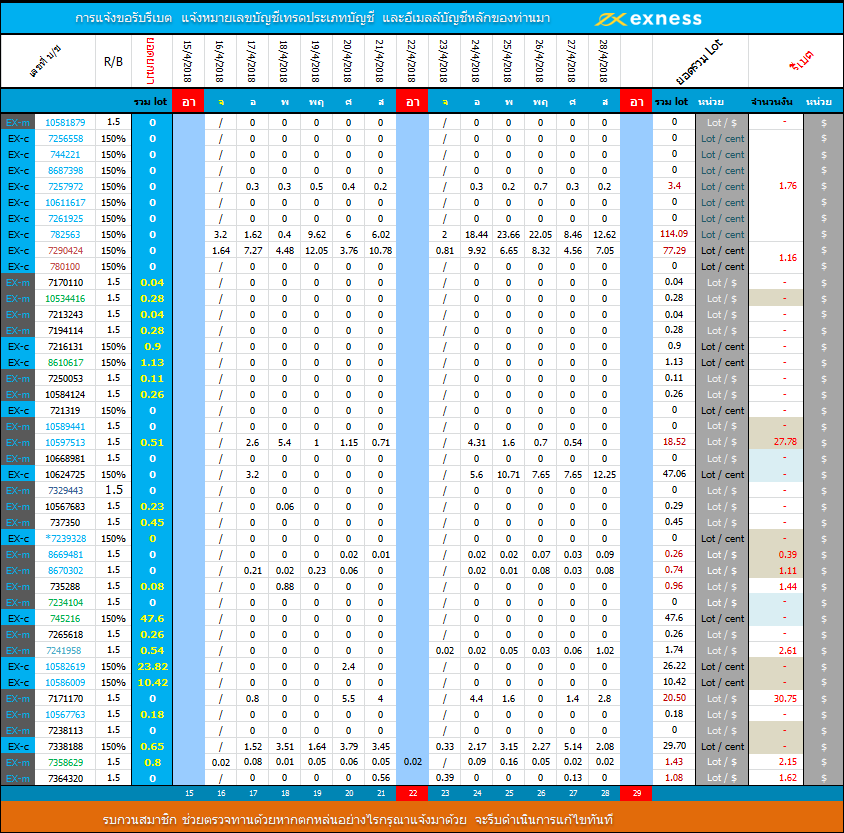
Task: Click account number *7239328
Action: 65,539
